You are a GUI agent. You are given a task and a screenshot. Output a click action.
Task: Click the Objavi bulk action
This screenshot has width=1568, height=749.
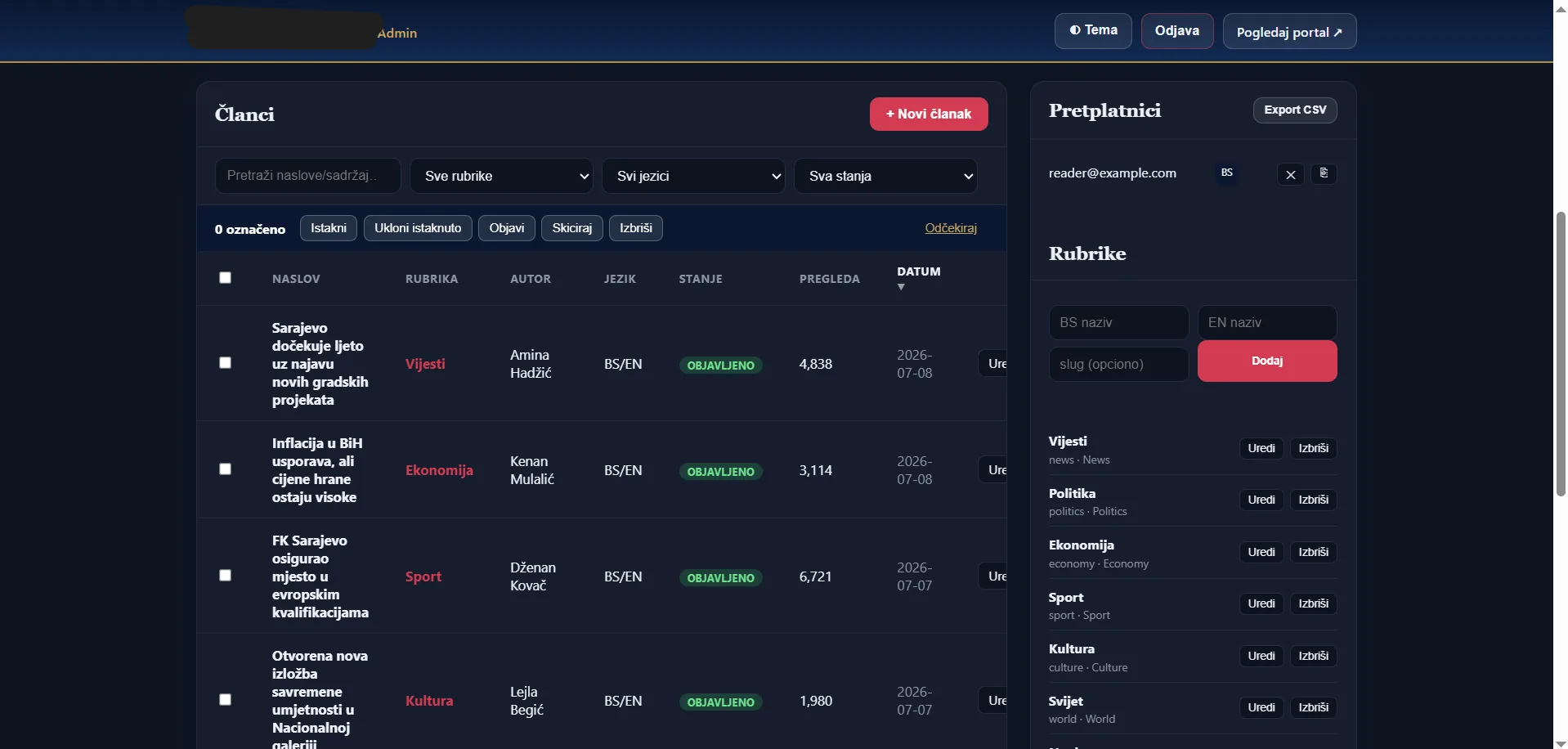coord(507,228)
